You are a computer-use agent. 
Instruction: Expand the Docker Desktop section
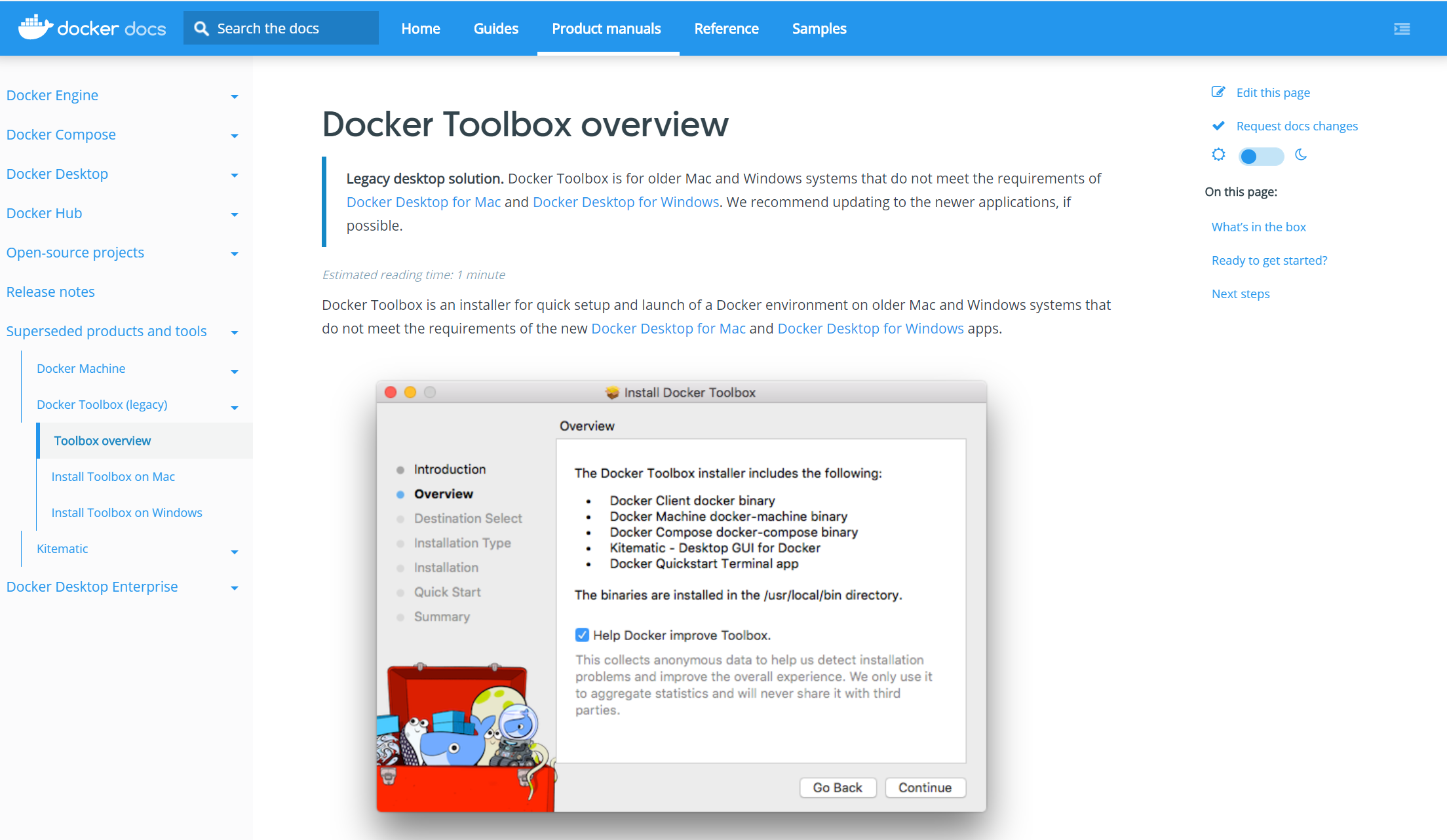coord(235,175)
